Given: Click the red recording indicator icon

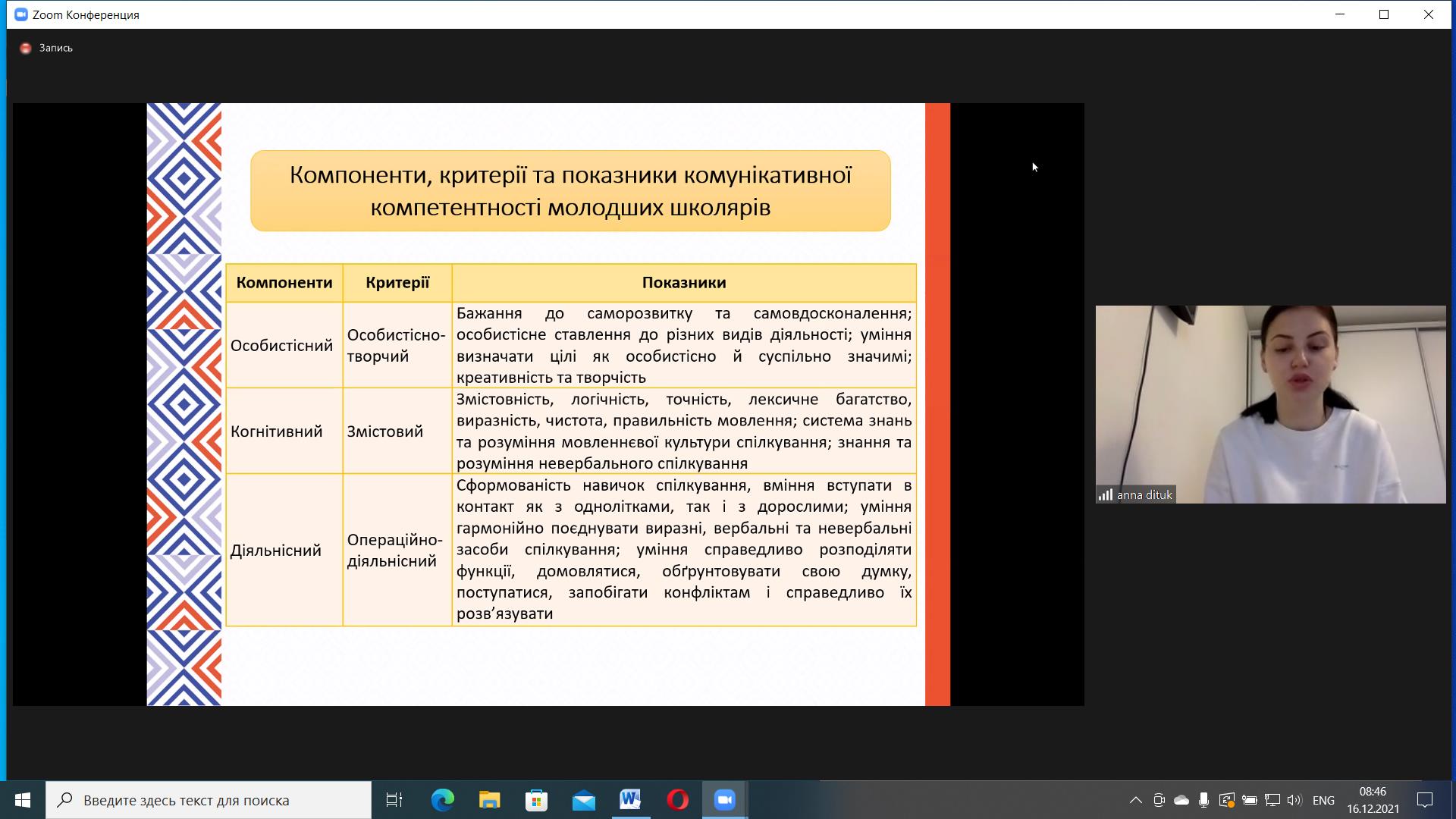Looking at the screenshot, I should (26, 48).
